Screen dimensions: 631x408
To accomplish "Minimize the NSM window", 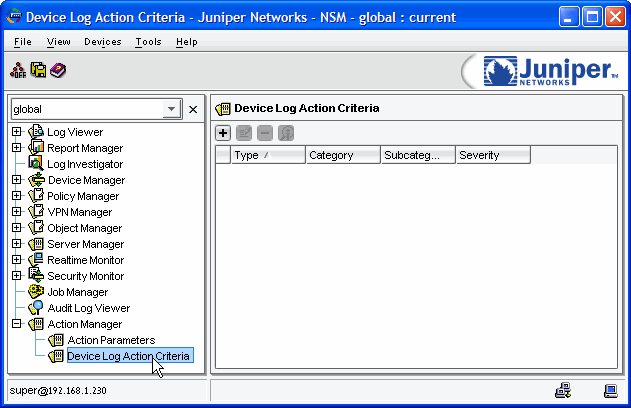I will (x=569, y=17).
